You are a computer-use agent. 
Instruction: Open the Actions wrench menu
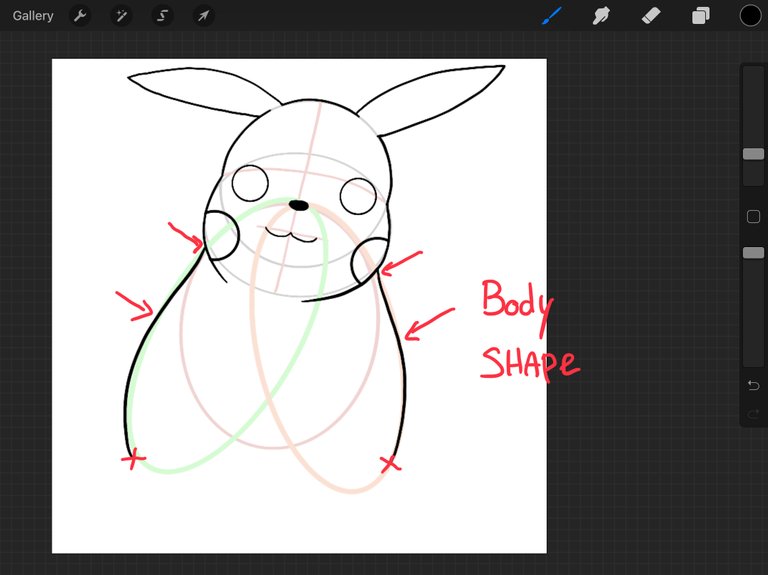click(80, 16)
